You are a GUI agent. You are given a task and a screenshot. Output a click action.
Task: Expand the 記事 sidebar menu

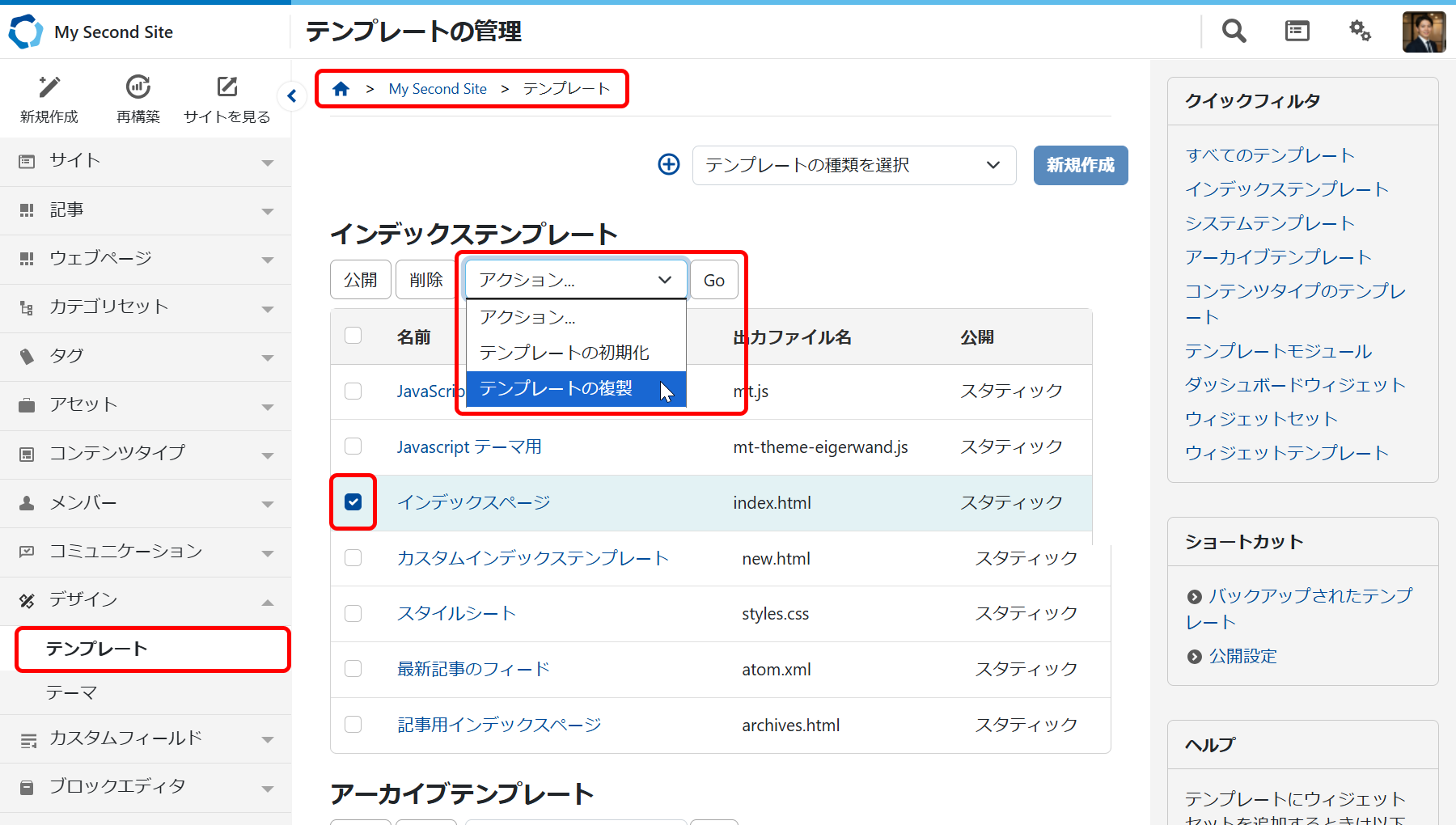pos(146,210)
